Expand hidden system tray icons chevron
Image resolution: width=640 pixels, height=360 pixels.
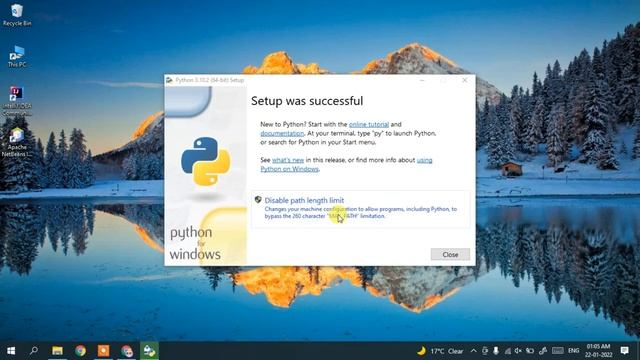(473, 351)
